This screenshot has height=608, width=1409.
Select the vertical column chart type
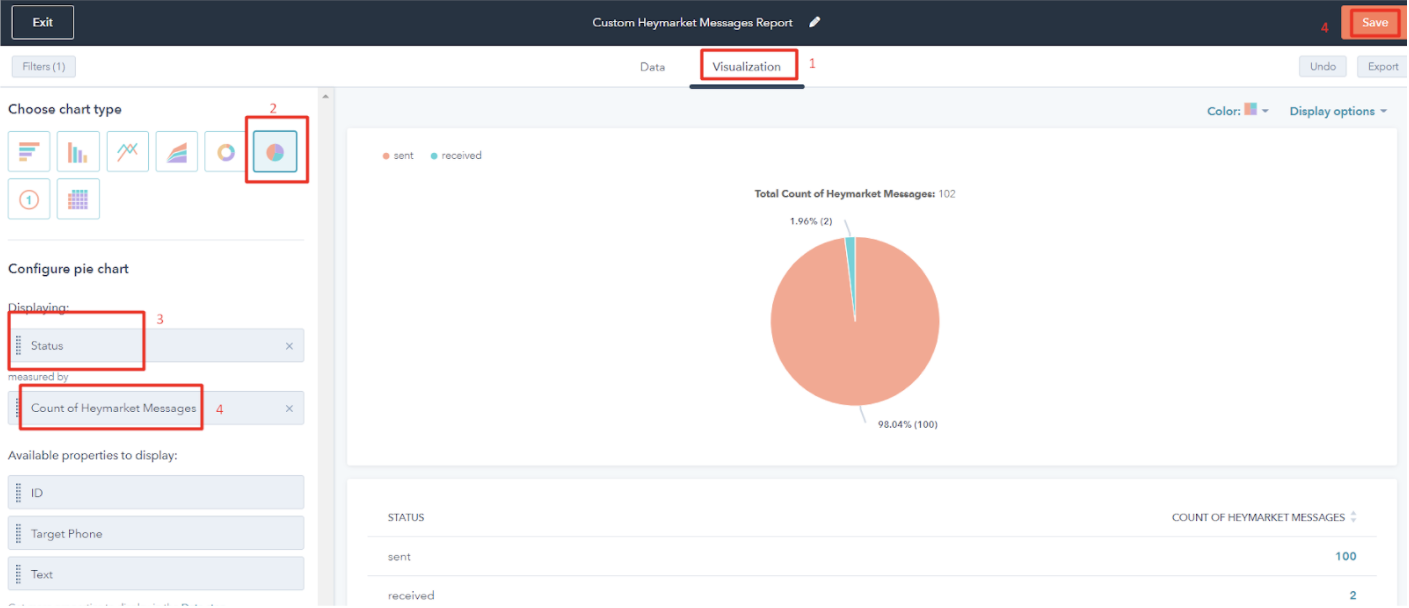(78, 151)
